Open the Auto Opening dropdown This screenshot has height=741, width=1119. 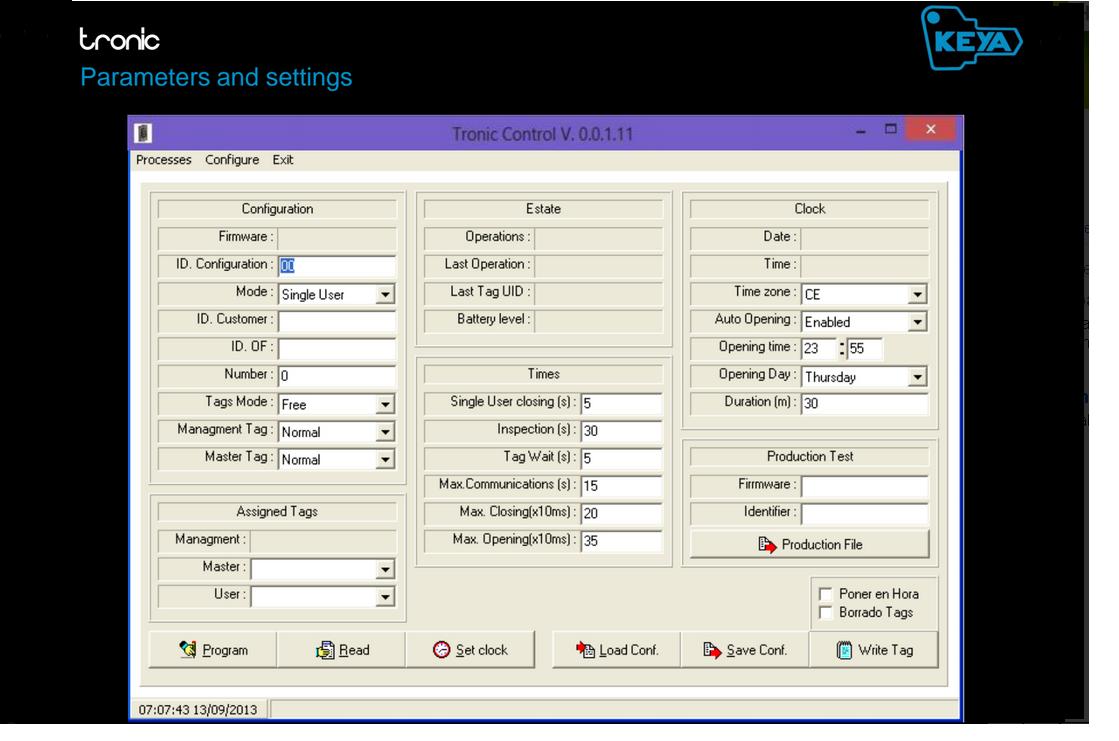[917, 322]
